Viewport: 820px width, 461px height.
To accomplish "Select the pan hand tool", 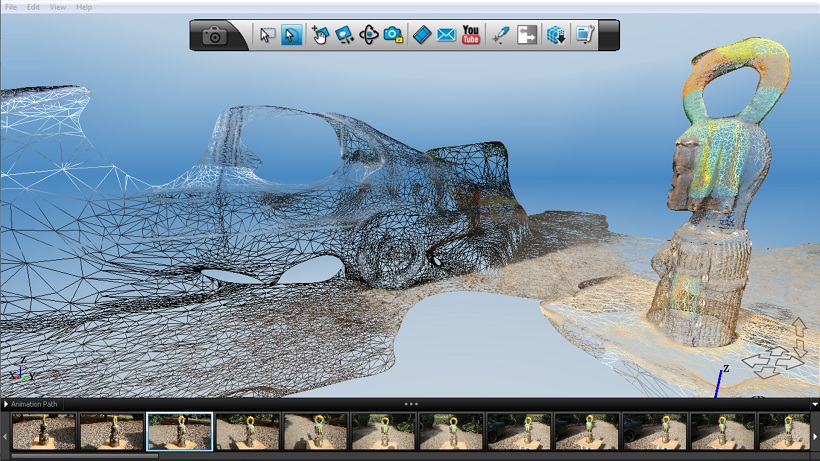I will pyautogui.click(x=320, y=36).
